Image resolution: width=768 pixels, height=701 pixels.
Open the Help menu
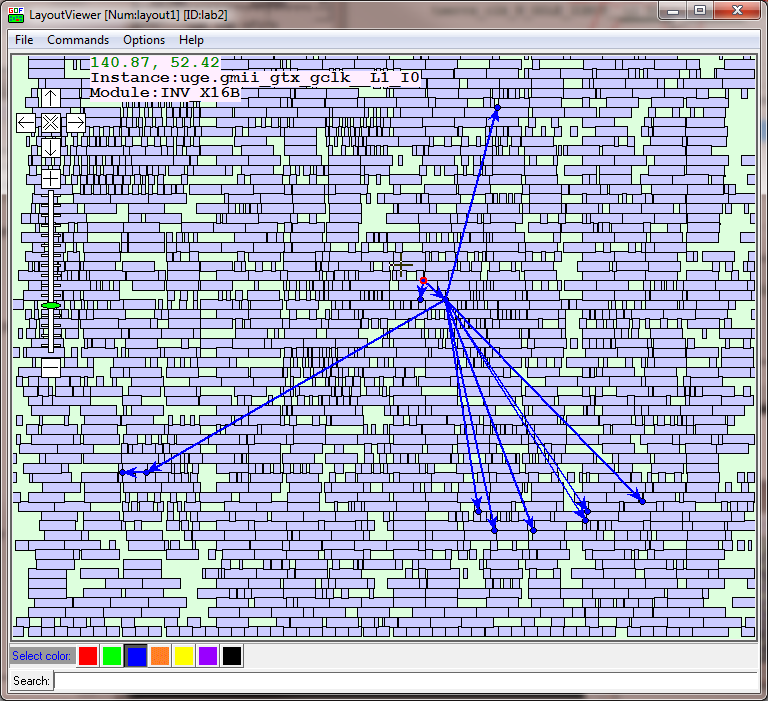[x=191, y=40]
